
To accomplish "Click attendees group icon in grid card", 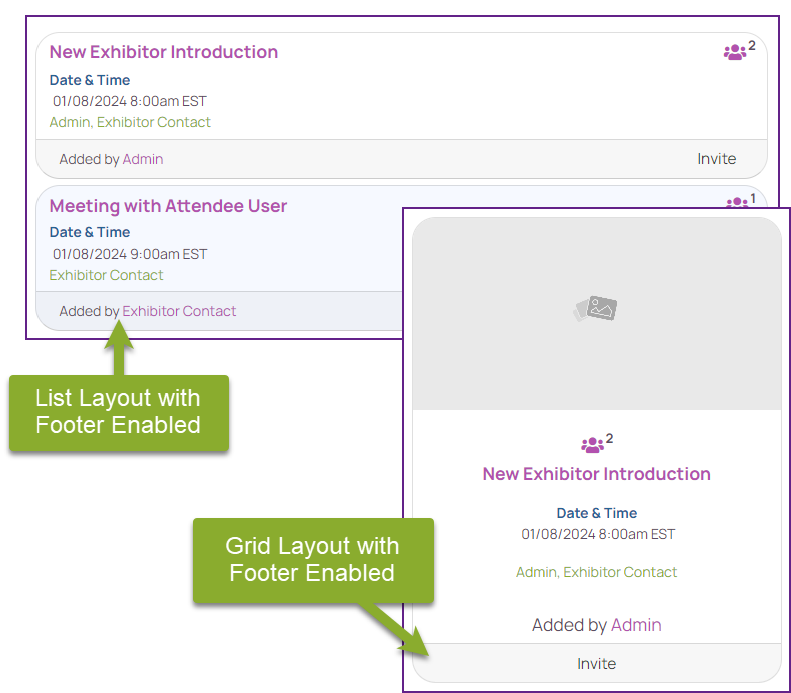I will pos(592,445).
